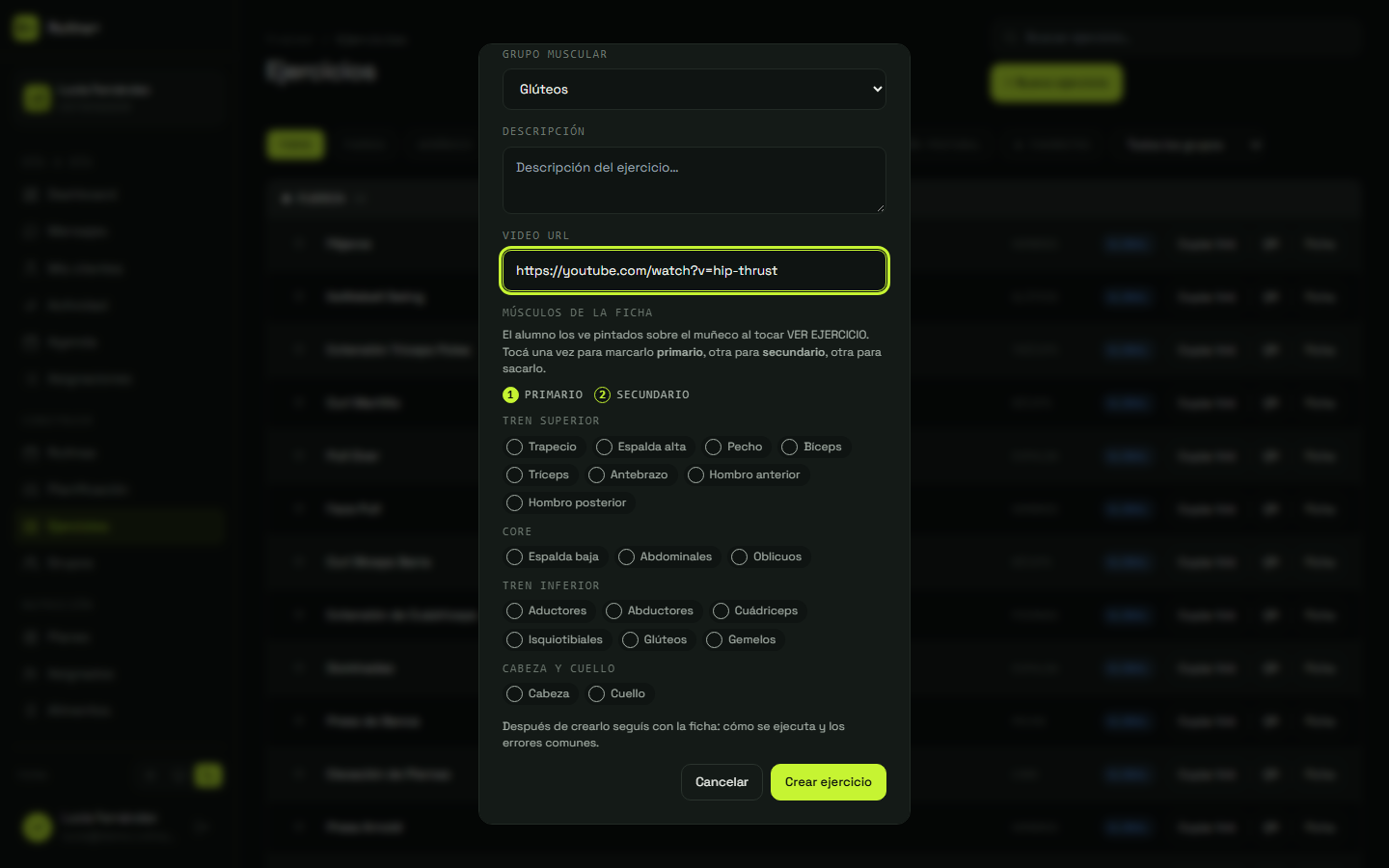Click the Secundario legend badge numbered 2
This screenshot has width=1389, height=868.
click(x=602, y=394)
